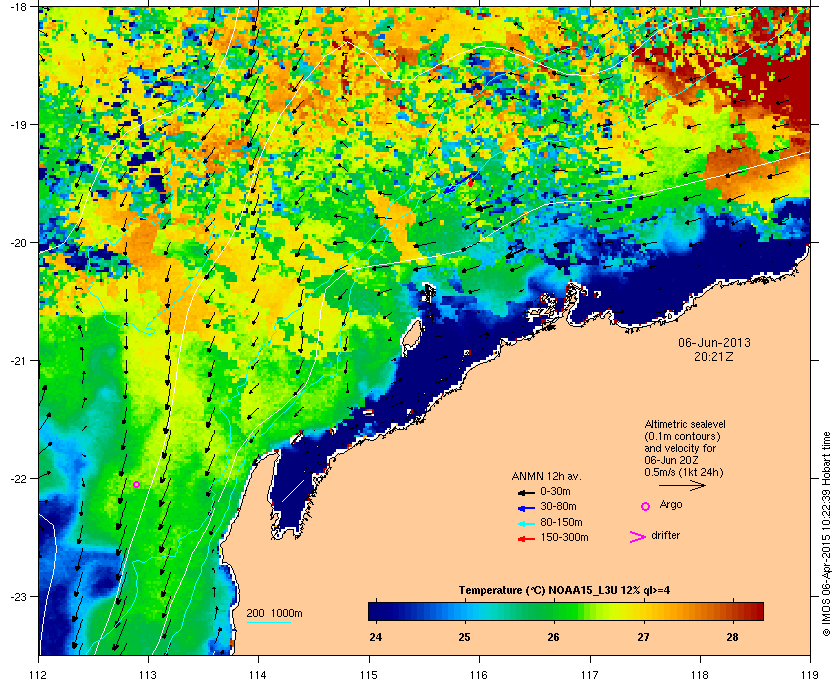Click the 'Argo' legend label

pos(671,505)
